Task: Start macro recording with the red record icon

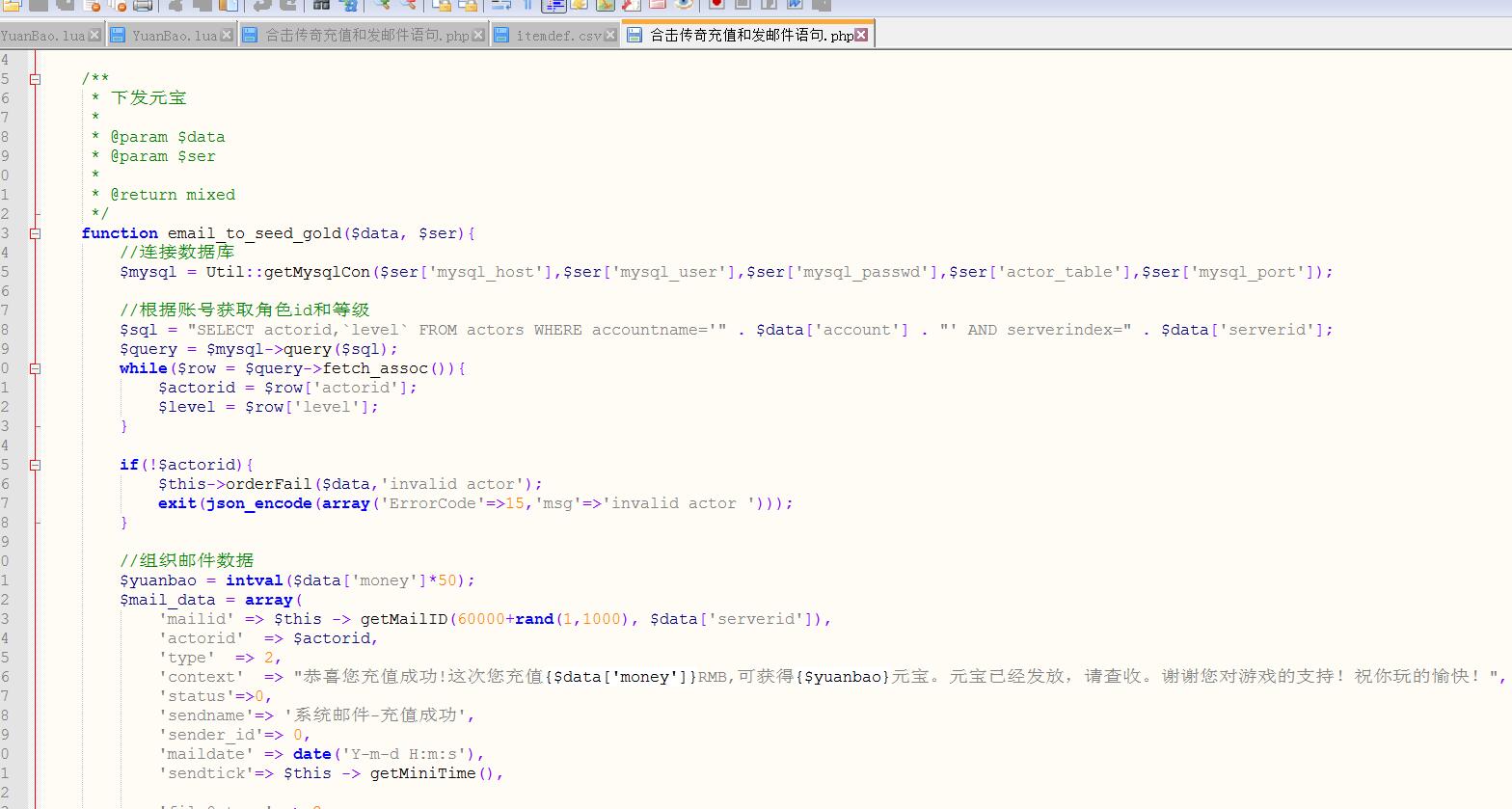Action: pyautogui.click(x=716, y=5)
